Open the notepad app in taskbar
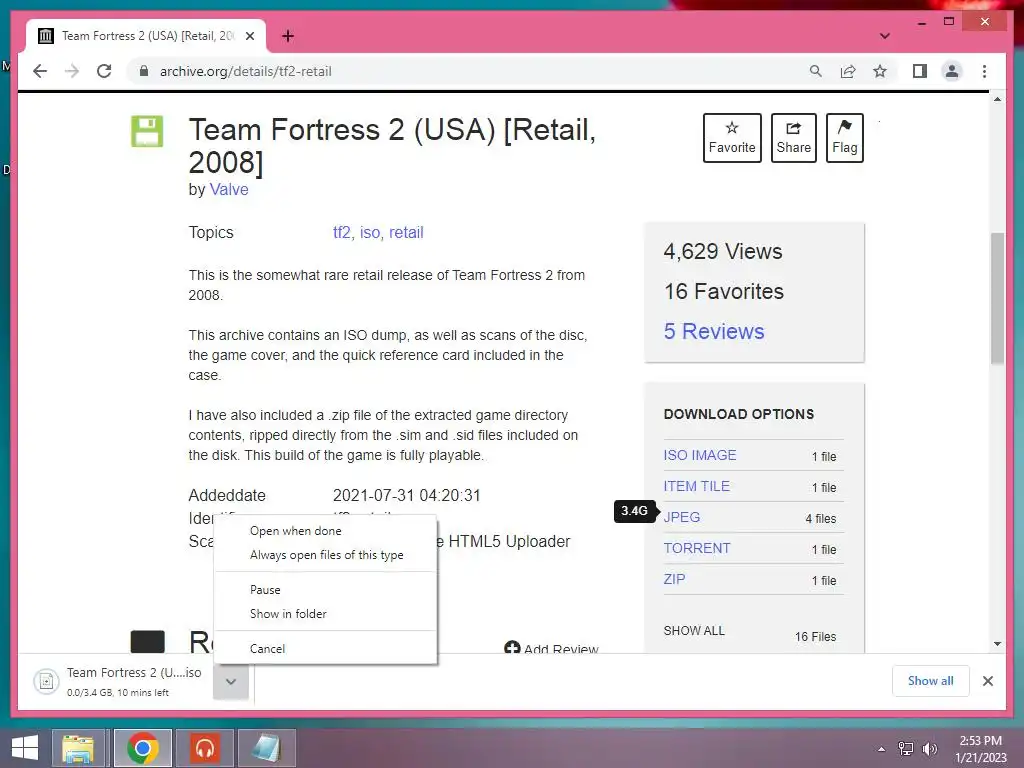 point(266,748)
